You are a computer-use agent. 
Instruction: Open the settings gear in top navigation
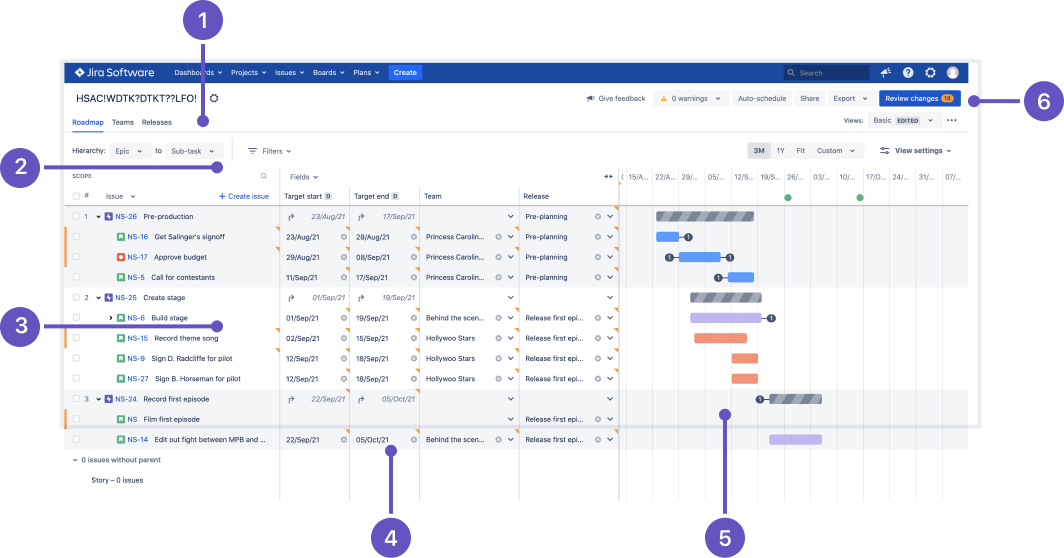(x=930, y=73)
